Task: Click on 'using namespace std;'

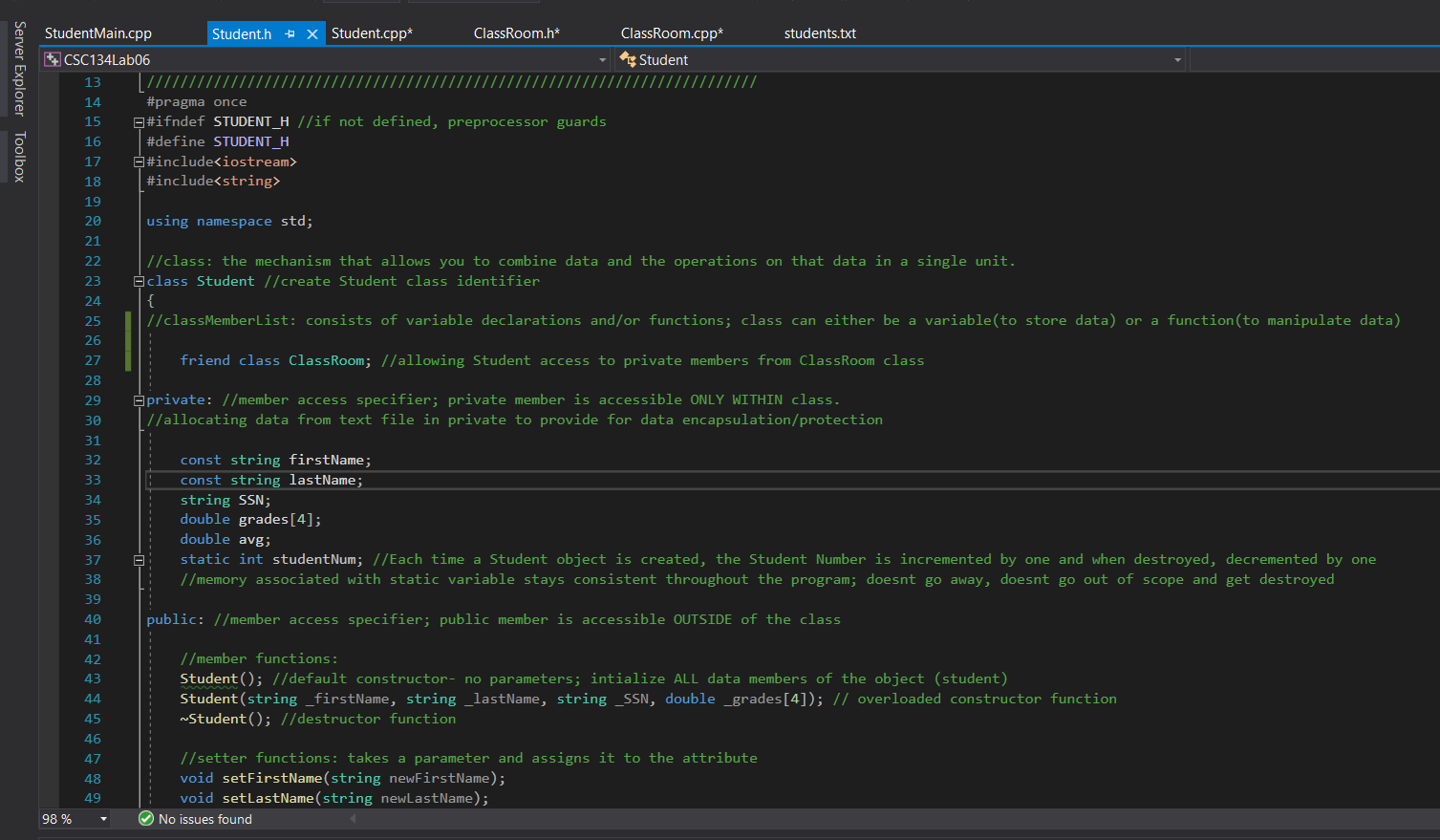Action: 229,221
